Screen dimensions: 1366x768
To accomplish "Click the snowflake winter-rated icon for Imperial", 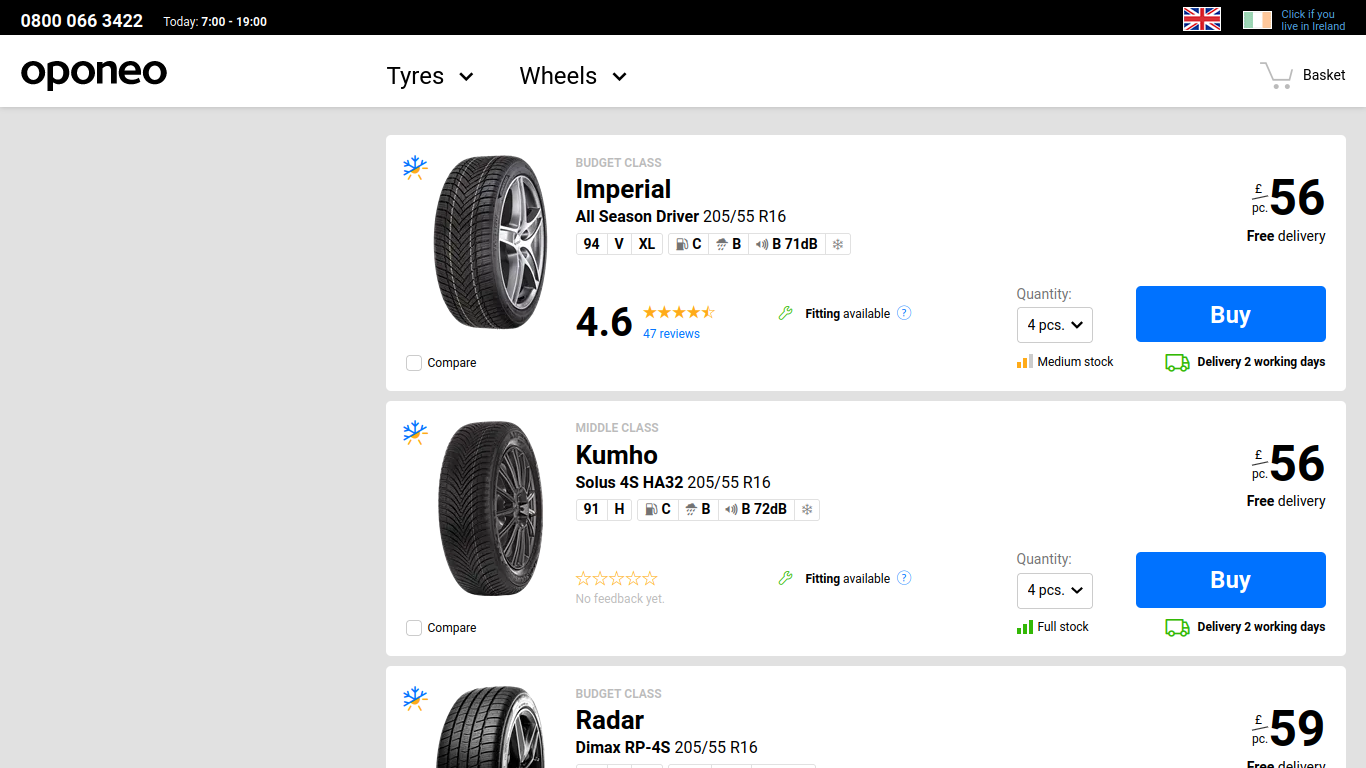I will click(838, 244).
